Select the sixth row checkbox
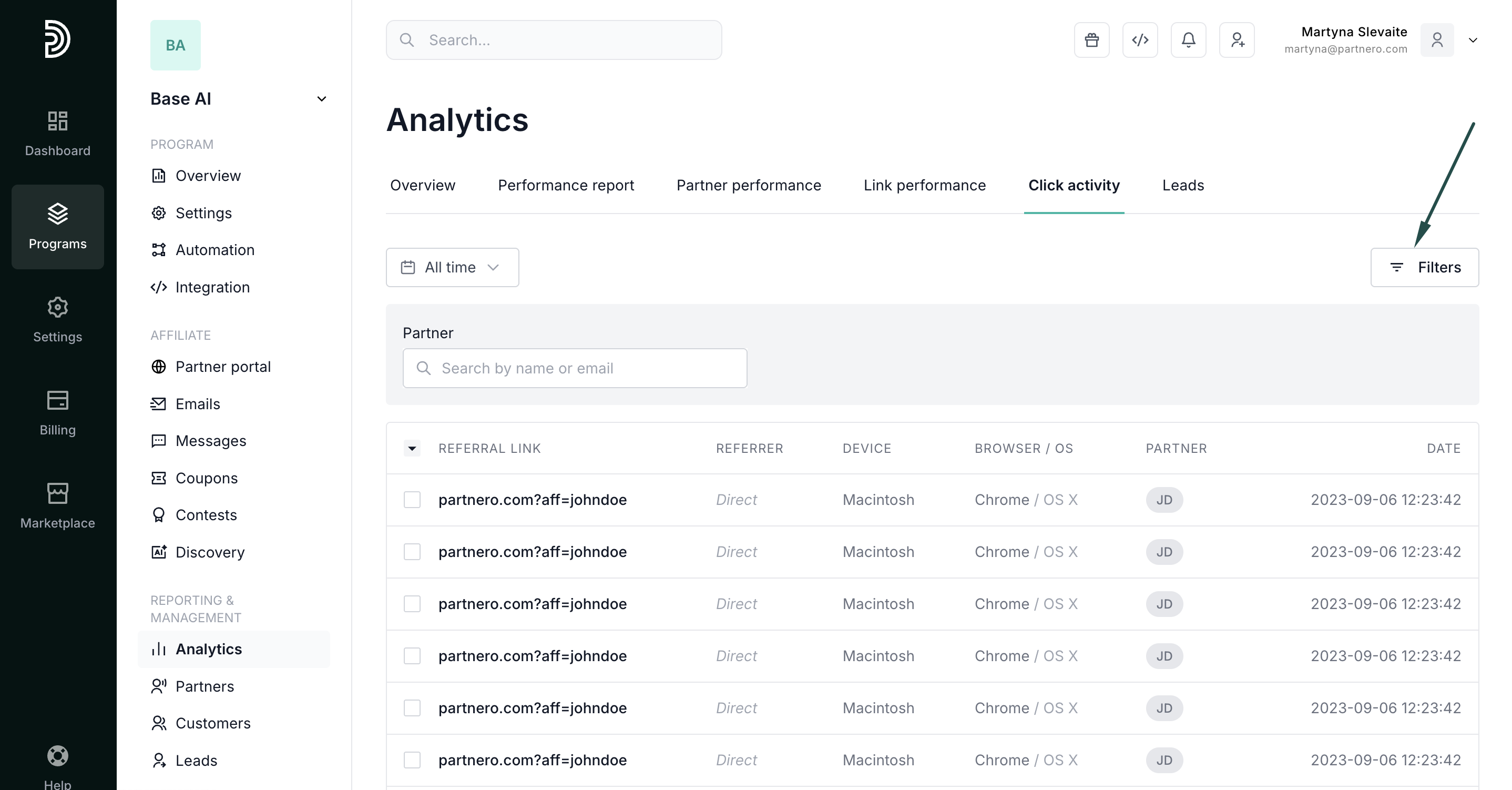The image size is (1512, 790). [412, 760]
